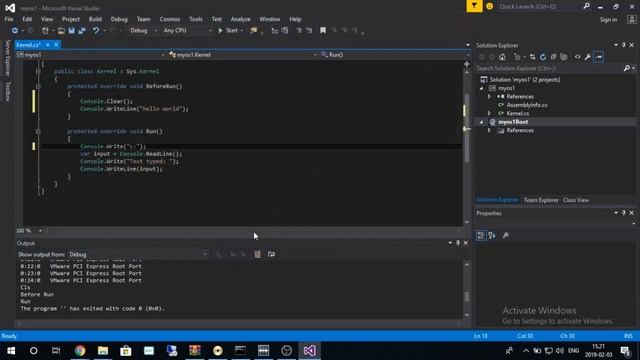This screenshot has height=360, width=640.
Task: Open the notifications flag icon
Action: (x=474, y=6)
